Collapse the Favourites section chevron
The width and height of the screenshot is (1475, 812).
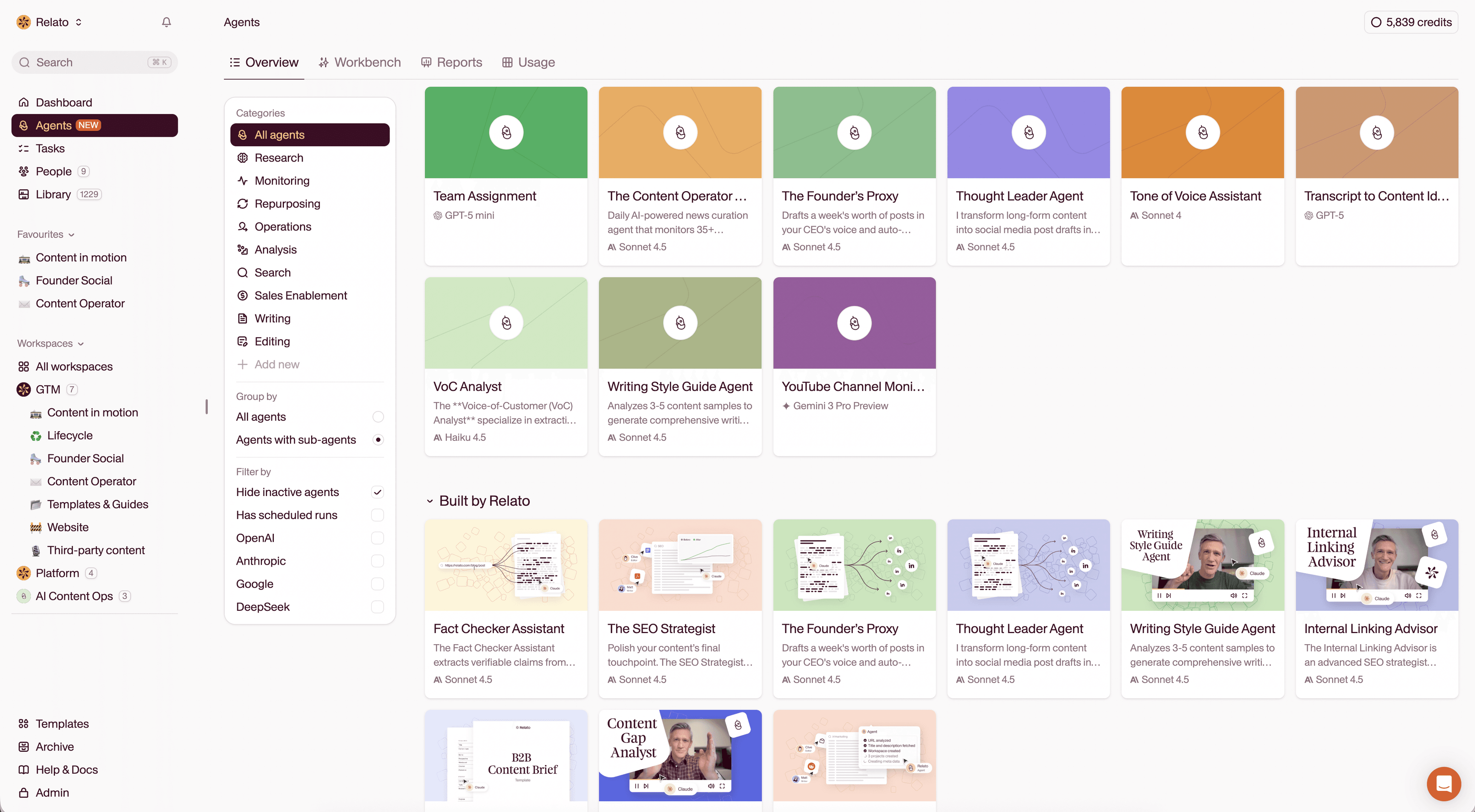click(x=71, y=235)
